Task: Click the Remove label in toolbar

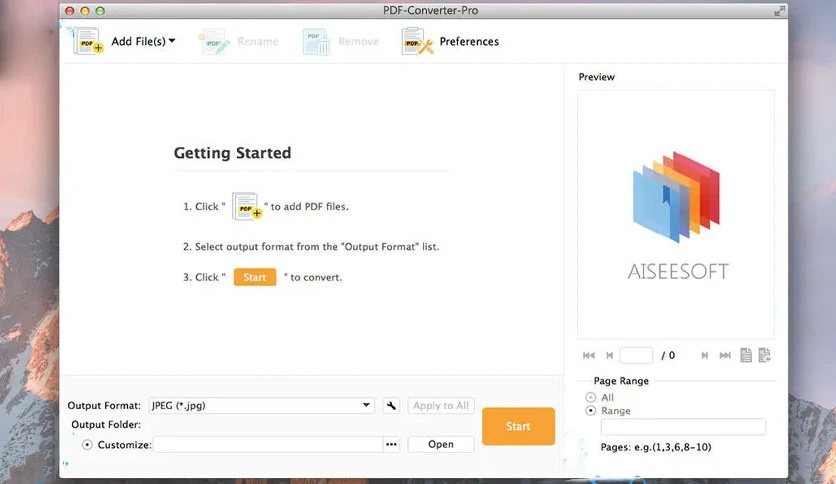Action: coord(359,41)
